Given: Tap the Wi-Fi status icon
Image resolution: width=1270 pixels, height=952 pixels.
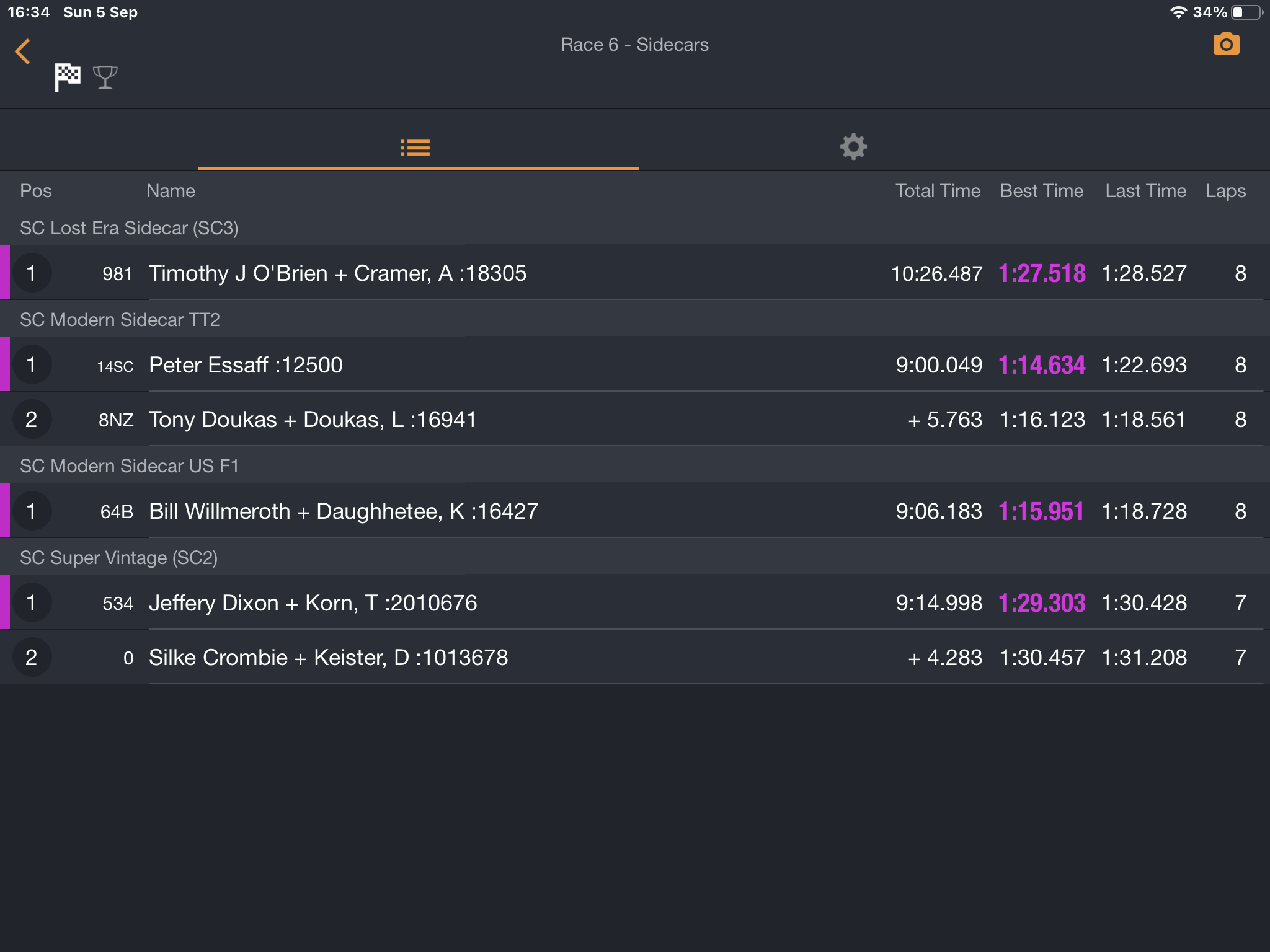Looking at the screenshot, I should click(1178, 12).
